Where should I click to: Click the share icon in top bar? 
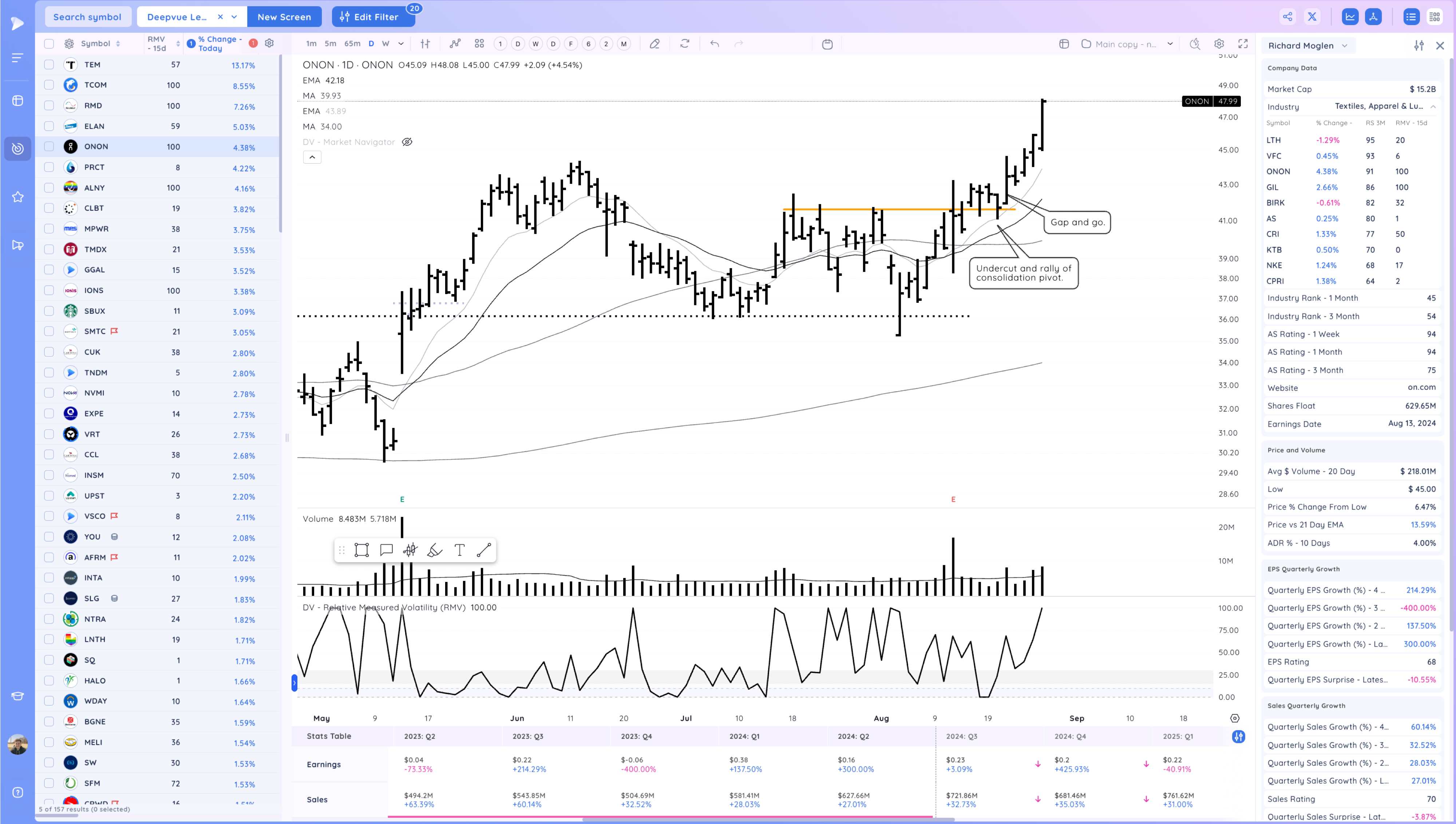pyautogui.click(x=1287, y=16)
